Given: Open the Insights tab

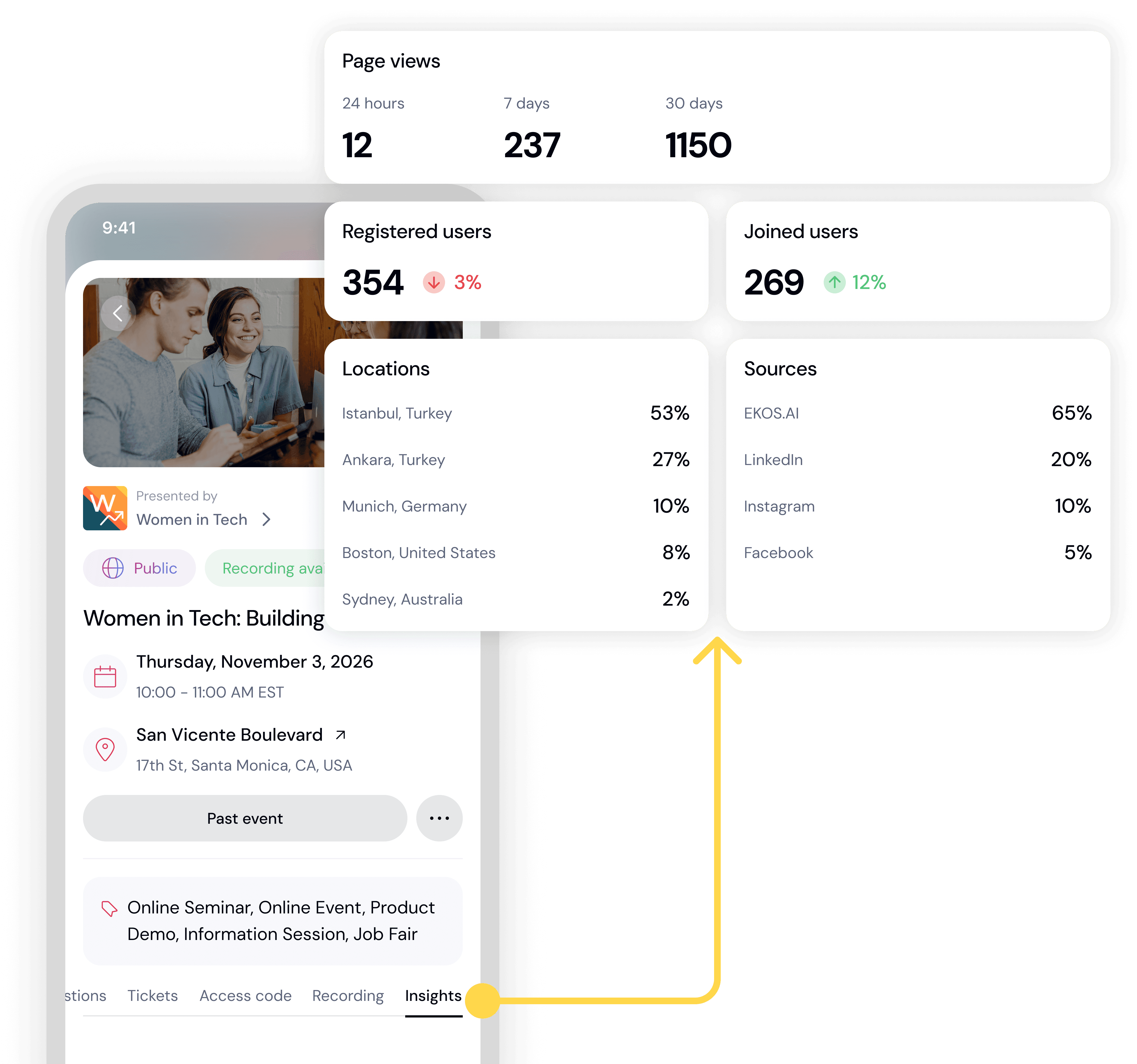Looking at the screenshot, I should click(433, 996).
